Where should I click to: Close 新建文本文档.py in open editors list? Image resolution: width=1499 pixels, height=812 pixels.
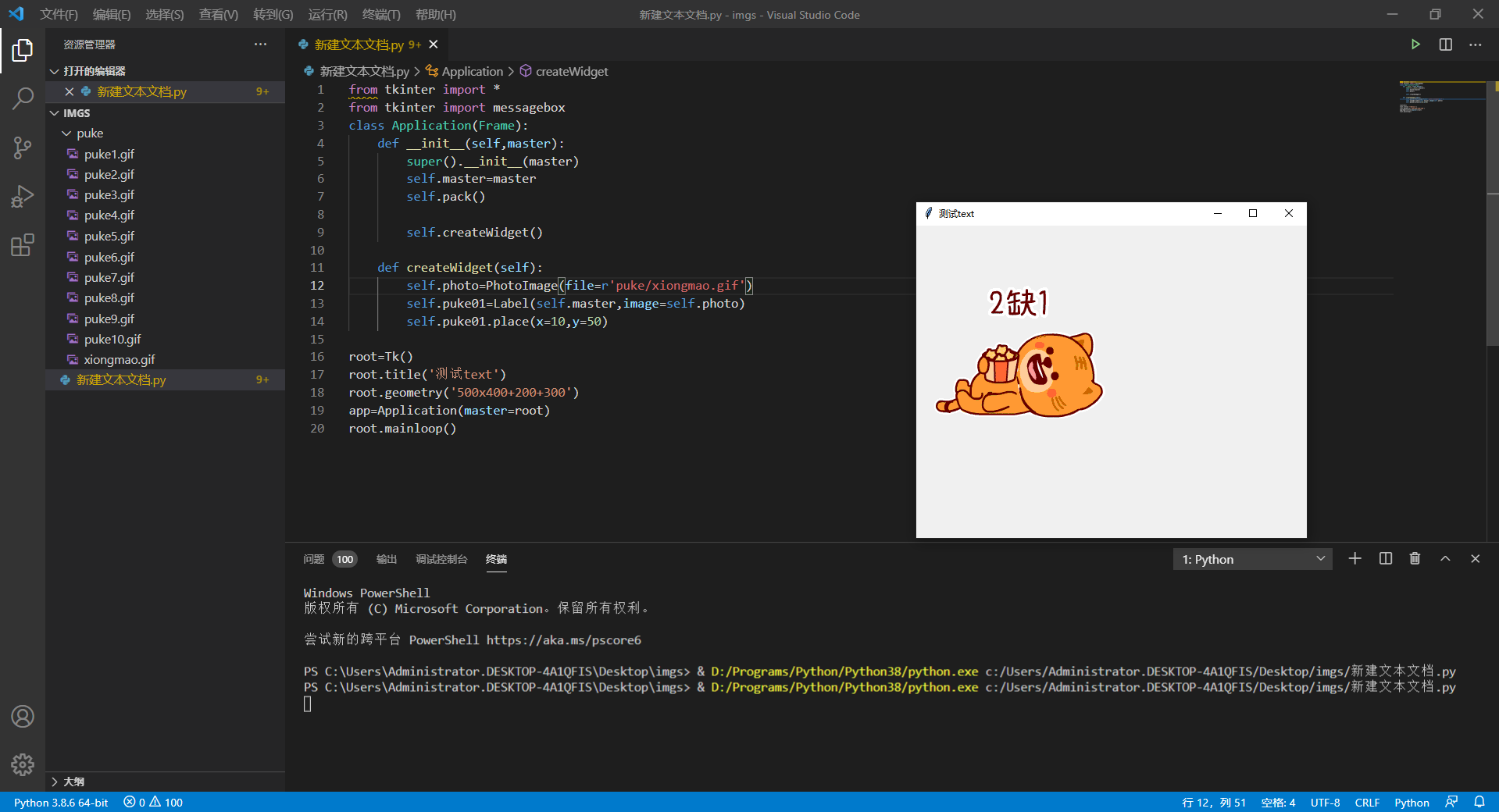pos(70,91)
